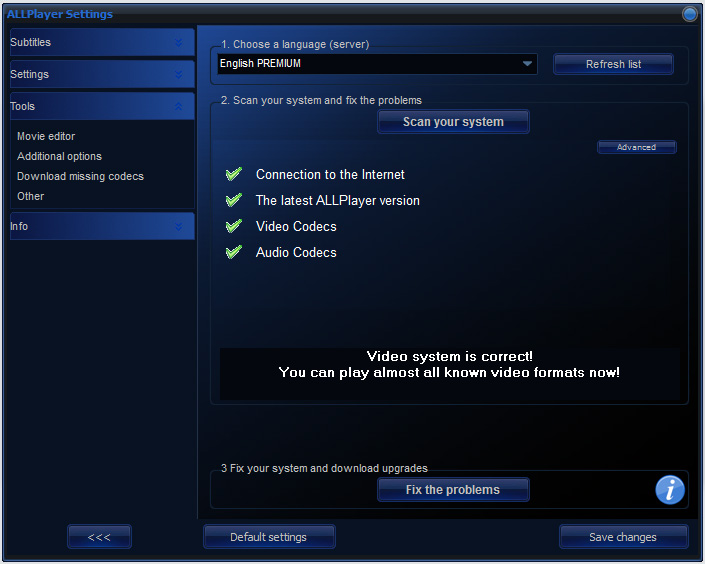Click the latest ALLPlayer version checkmark icon
Screen dimensions: 705x564
click(234, 200)
